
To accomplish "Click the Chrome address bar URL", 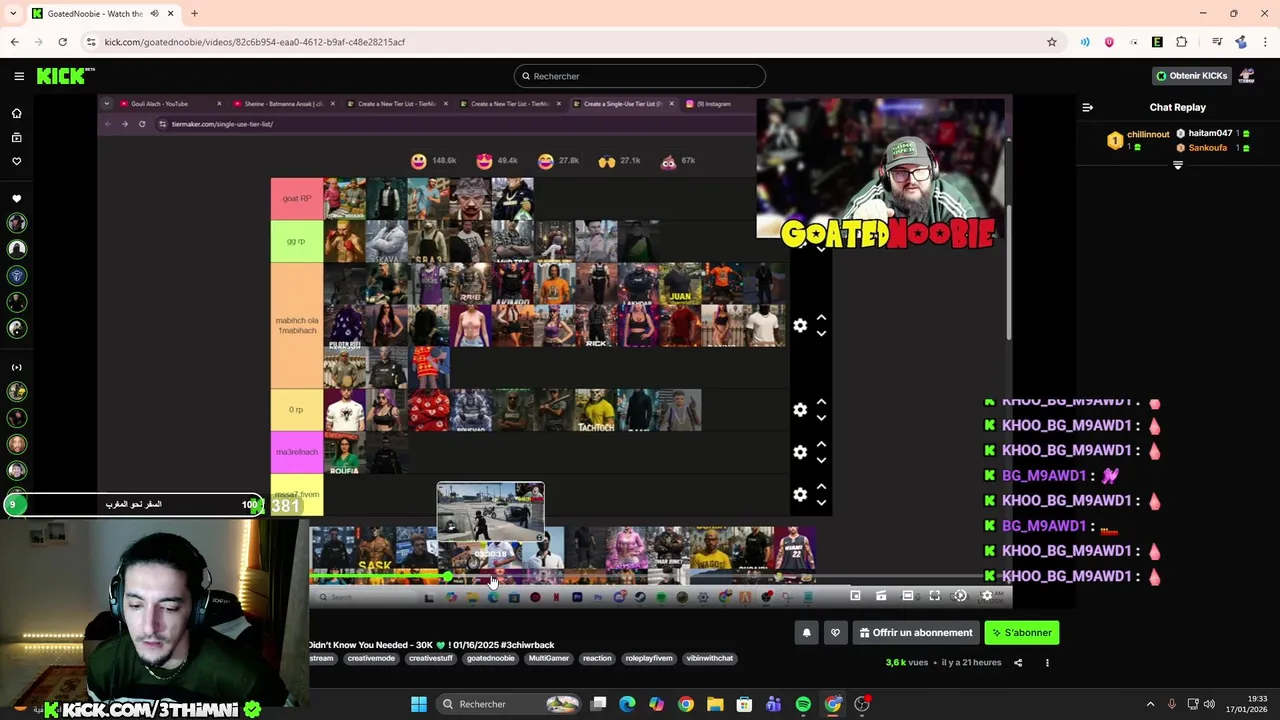I will coord(255,42).
